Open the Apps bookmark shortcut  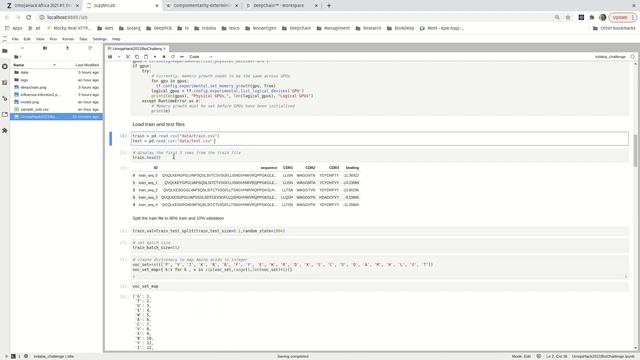(13, 28)
